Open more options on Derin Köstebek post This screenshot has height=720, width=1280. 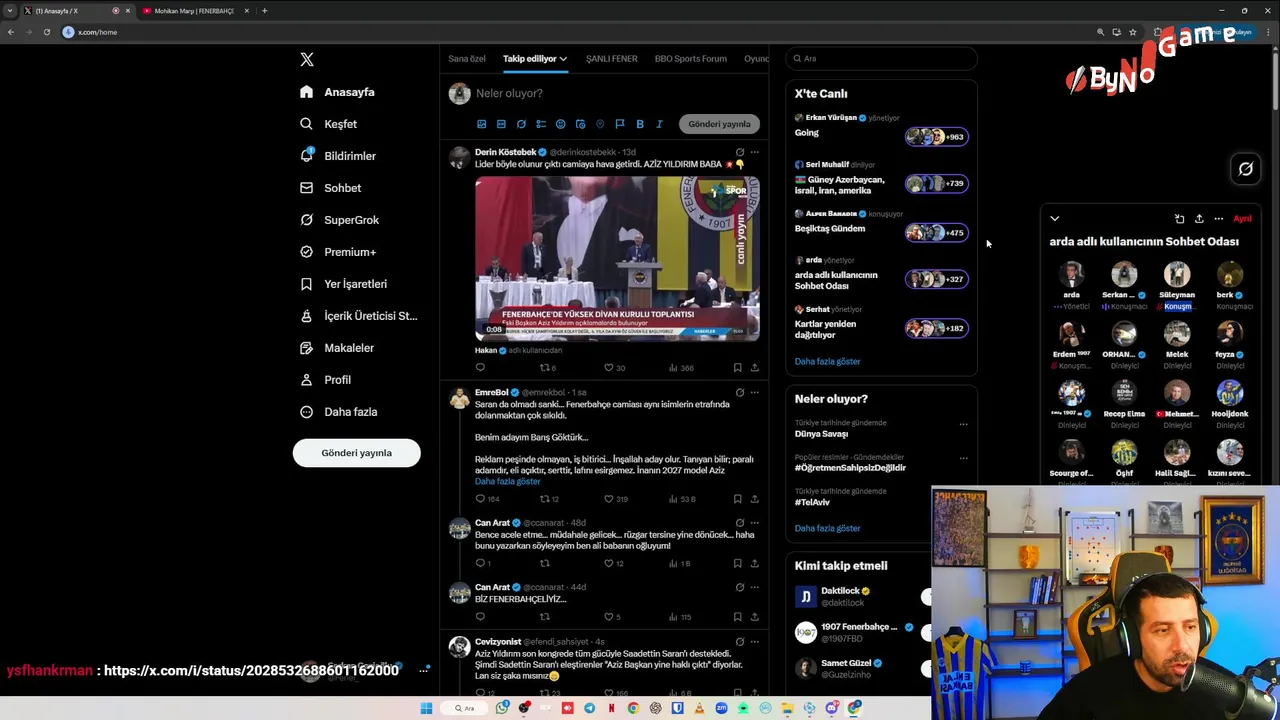(754, 152)
